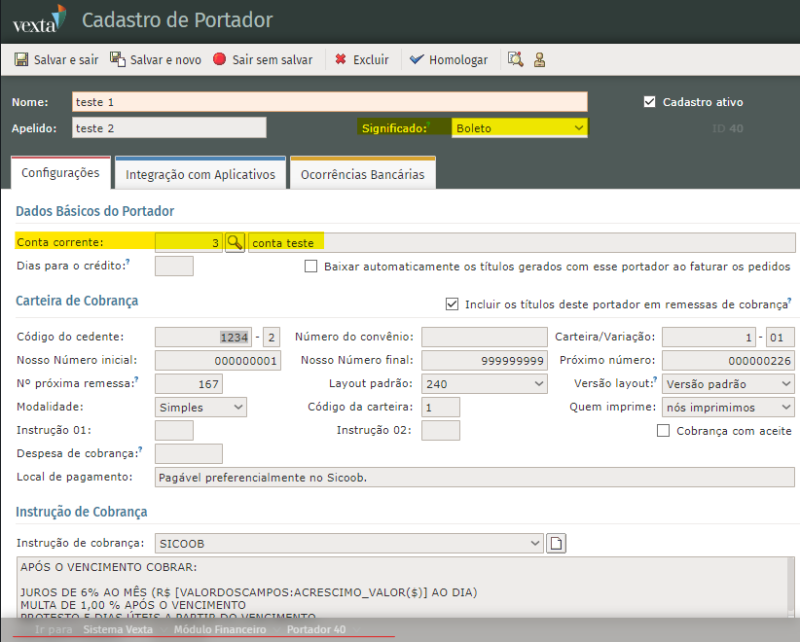Open the Significado dropdown showing Boleto
This screenshot has height=642, width=800.
pos(518,128)
